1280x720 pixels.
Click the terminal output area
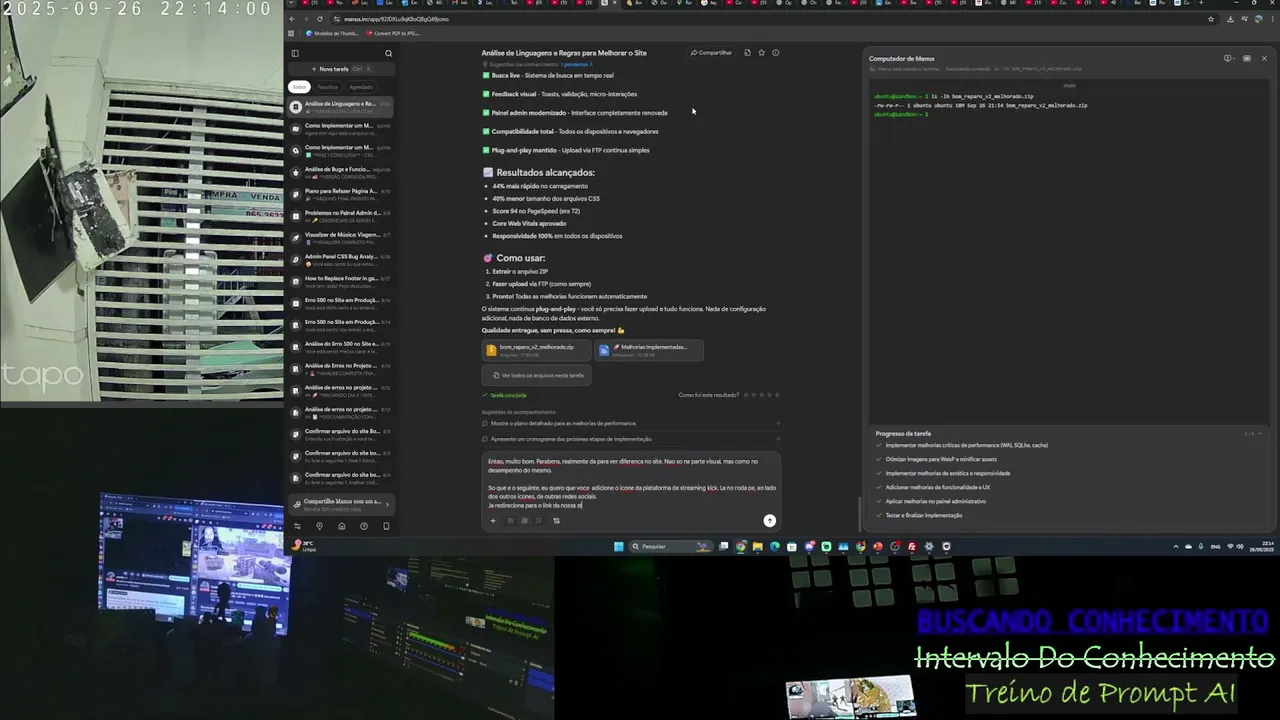coord(1069,250)
